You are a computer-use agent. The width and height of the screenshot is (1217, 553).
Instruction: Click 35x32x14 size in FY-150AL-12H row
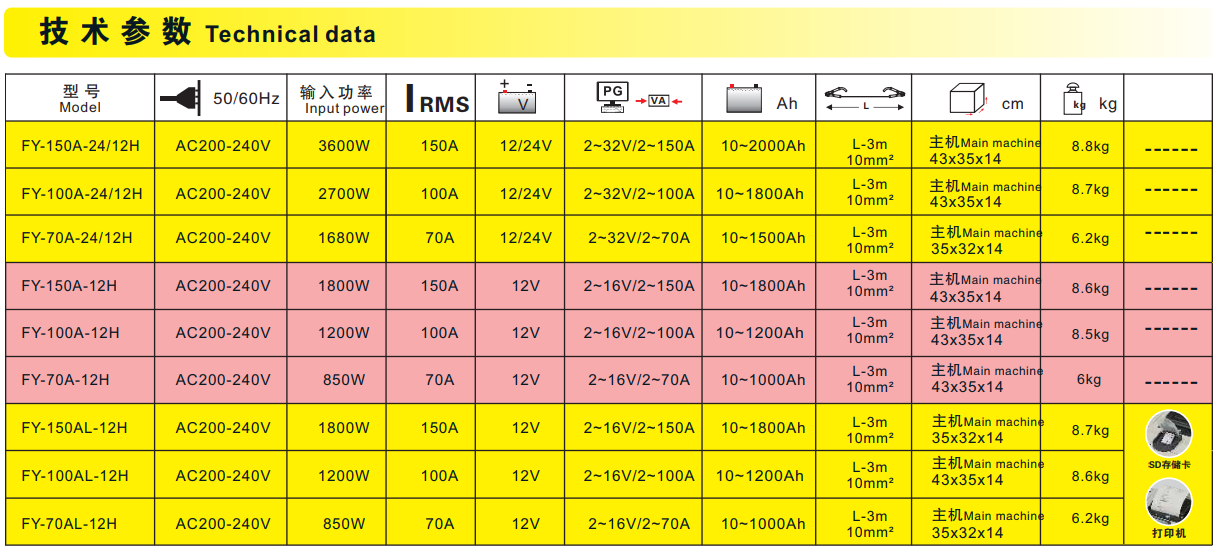tap(966, 438)
